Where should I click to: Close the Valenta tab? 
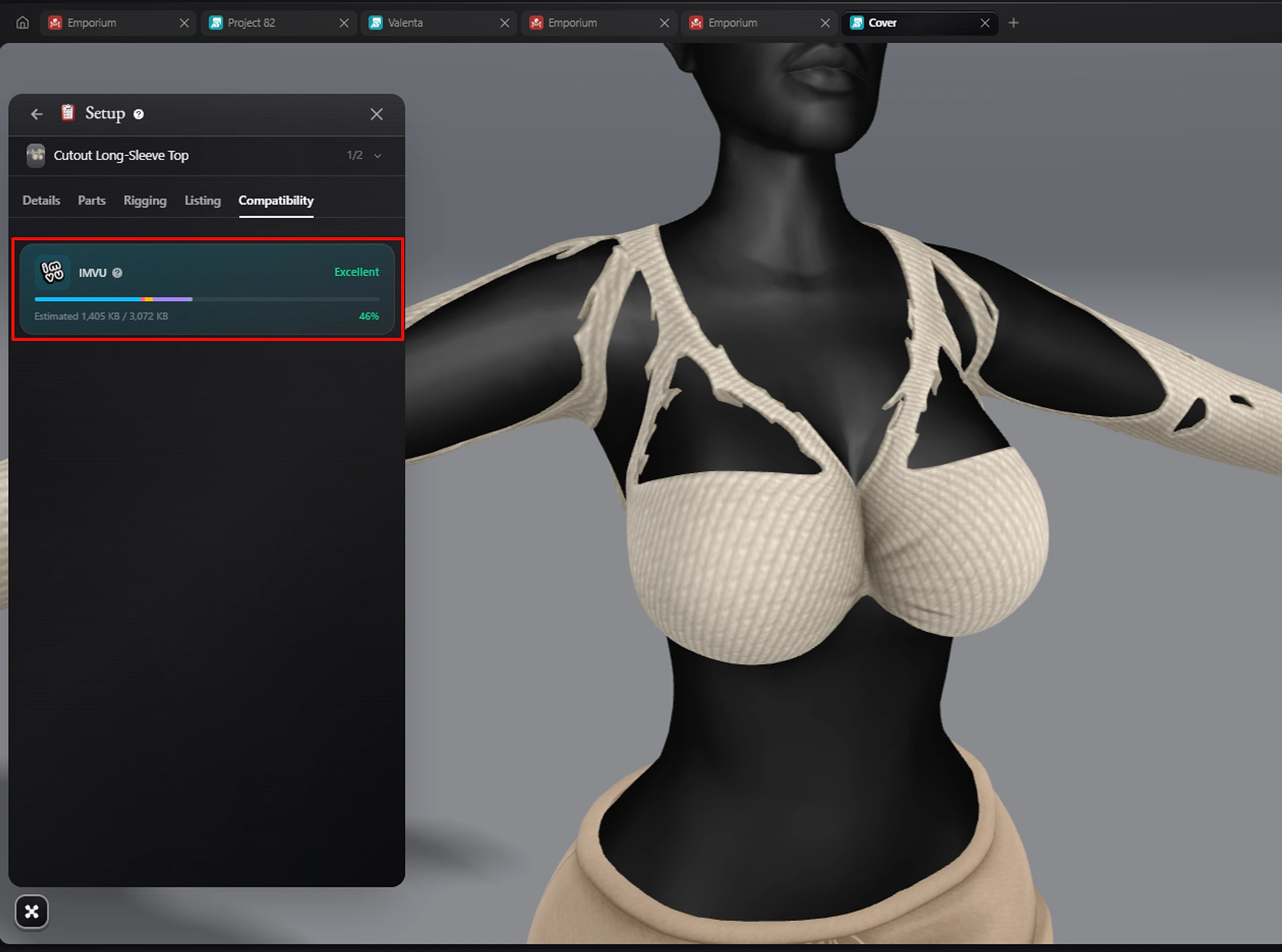click(504, 22)
